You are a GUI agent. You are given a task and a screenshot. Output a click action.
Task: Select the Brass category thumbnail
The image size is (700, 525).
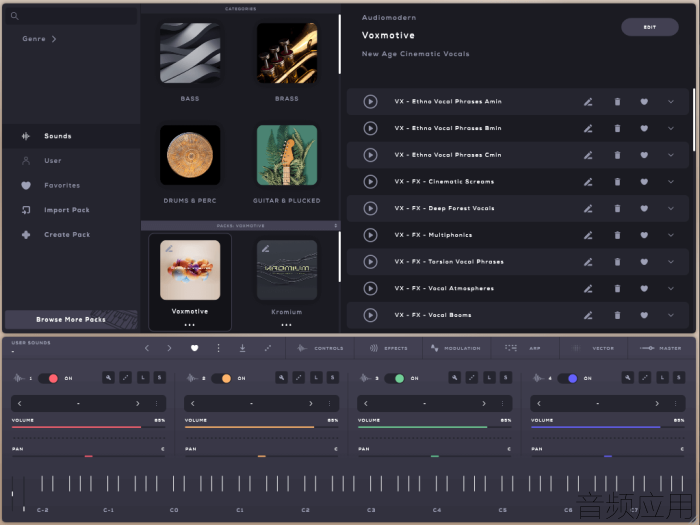(287, 53)
